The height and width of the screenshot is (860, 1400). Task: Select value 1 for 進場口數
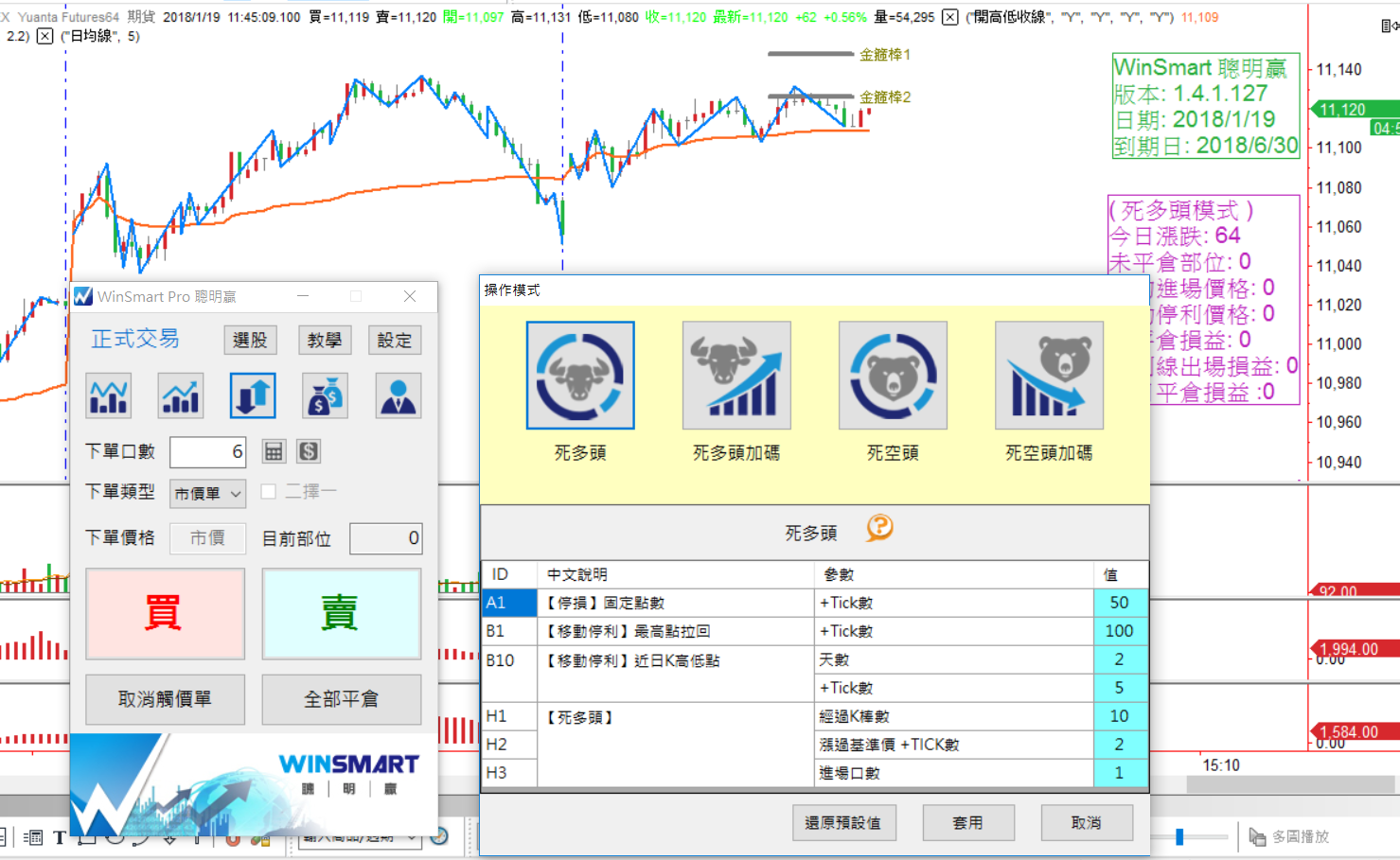[x=1120, y=773]
